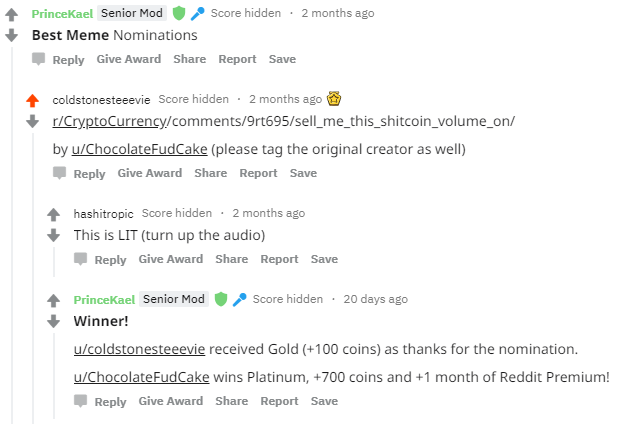Give Award to the 'Winner!' comment
The image size is (621, 424).
(171, 401)
